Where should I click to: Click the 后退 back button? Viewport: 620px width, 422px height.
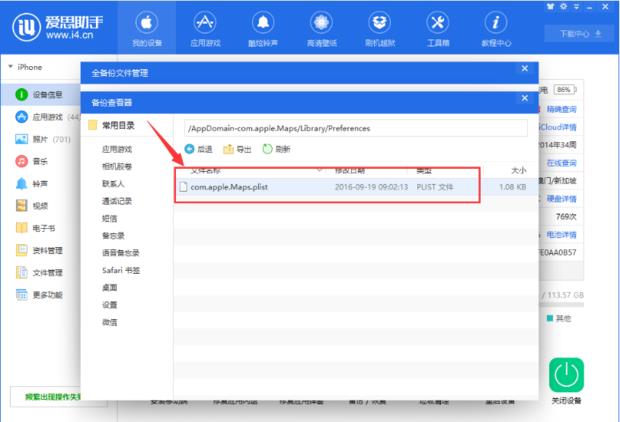click(x=198, y=149)
